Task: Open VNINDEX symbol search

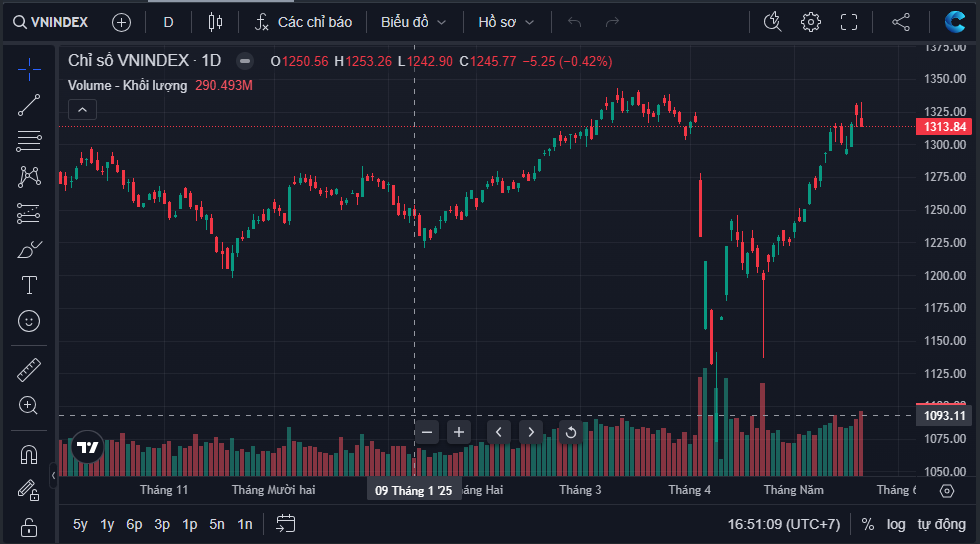Action: pyautogui.click(x=51, y=23)
